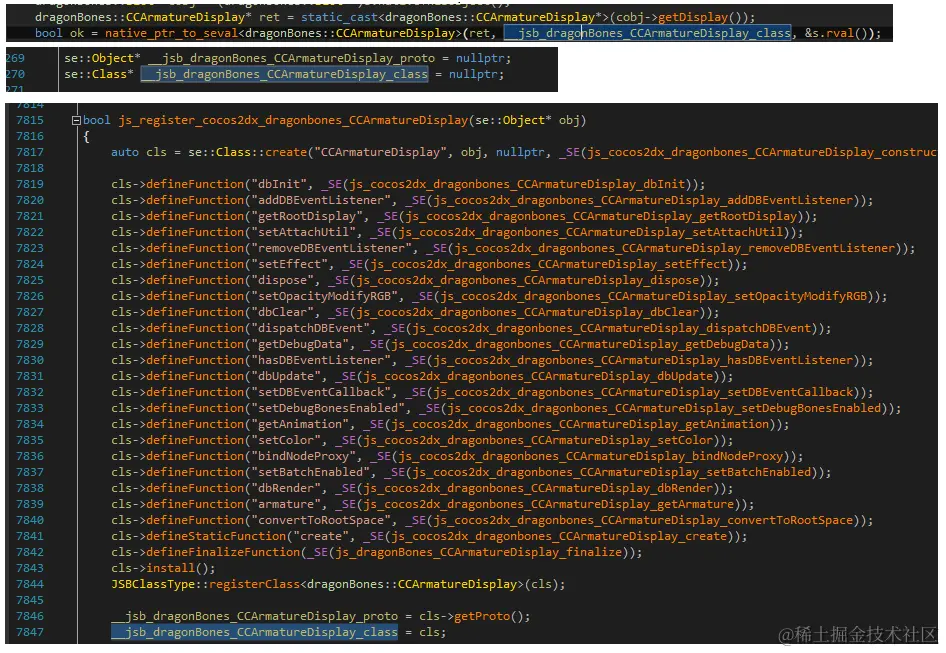Click "armature" string literal
The image size is (946, 653).
pos(286,504)
